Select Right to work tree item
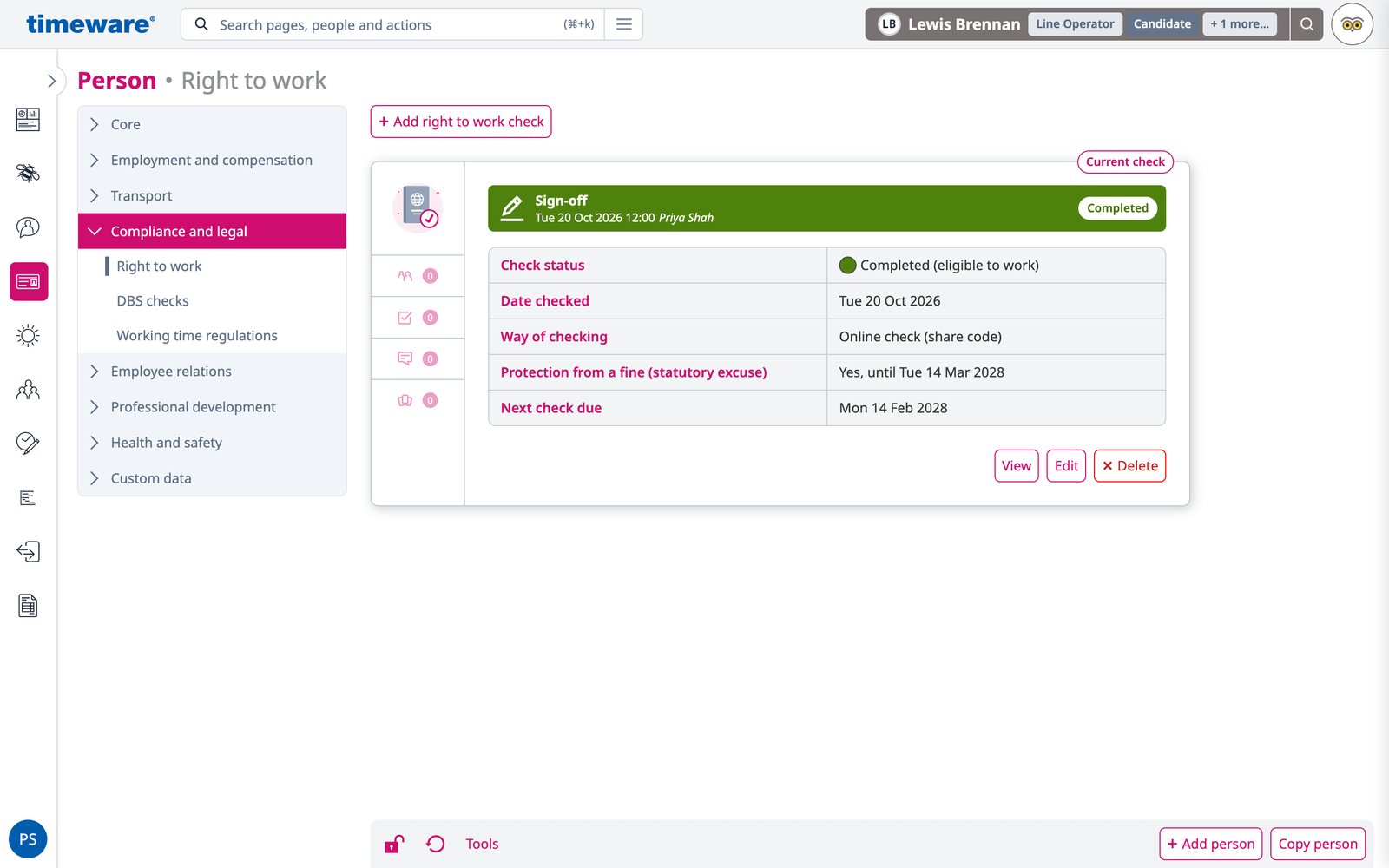1389x868 pixels. [159, 266]
